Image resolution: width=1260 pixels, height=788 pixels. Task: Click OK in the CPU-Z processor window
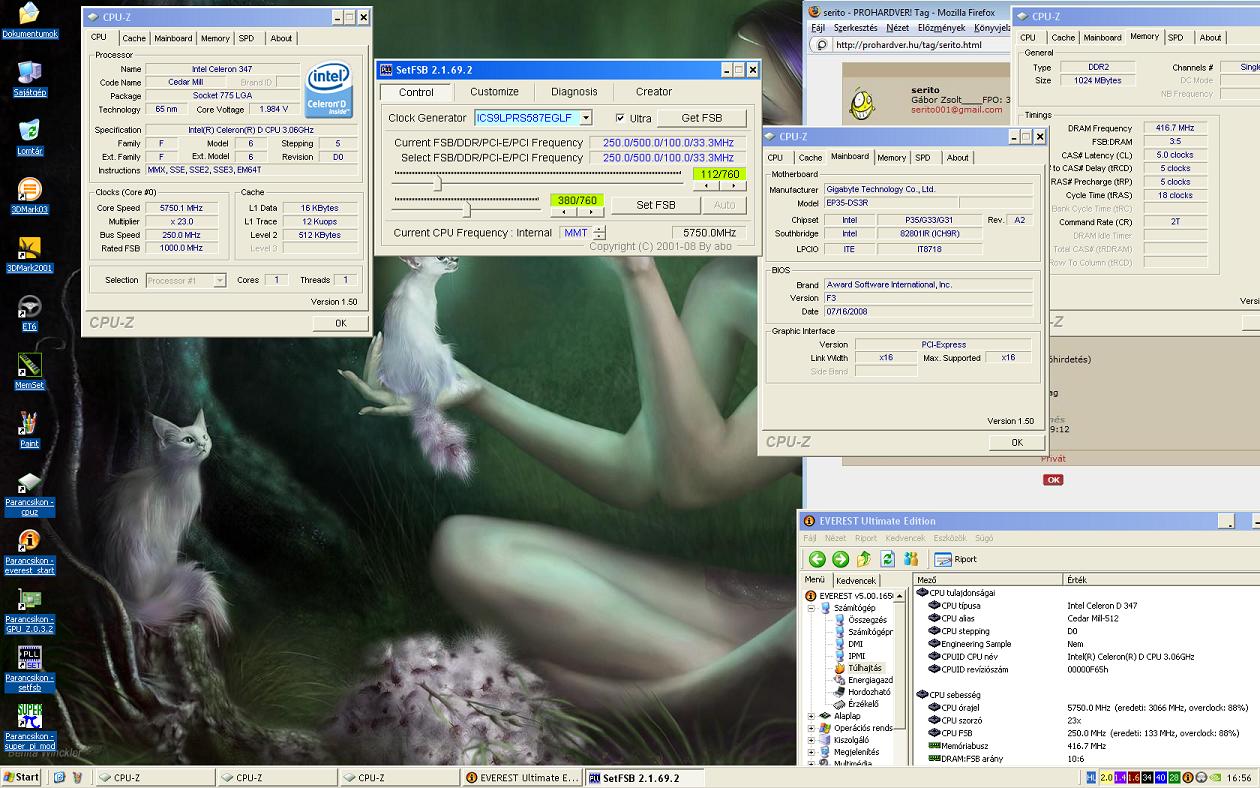(x=340, y=324)
